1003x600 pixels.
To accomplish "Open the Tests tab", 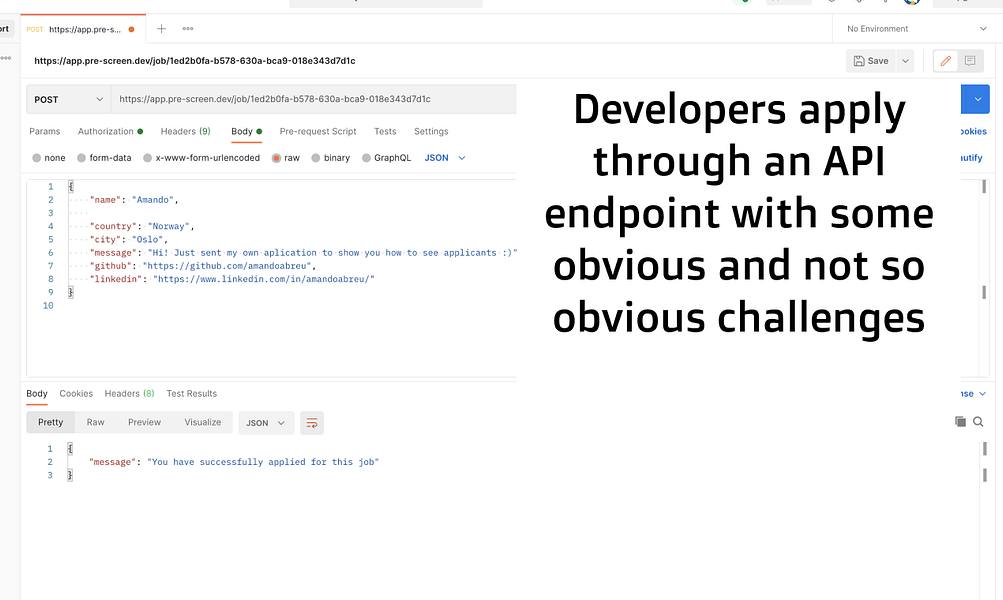I will (385, 131).
